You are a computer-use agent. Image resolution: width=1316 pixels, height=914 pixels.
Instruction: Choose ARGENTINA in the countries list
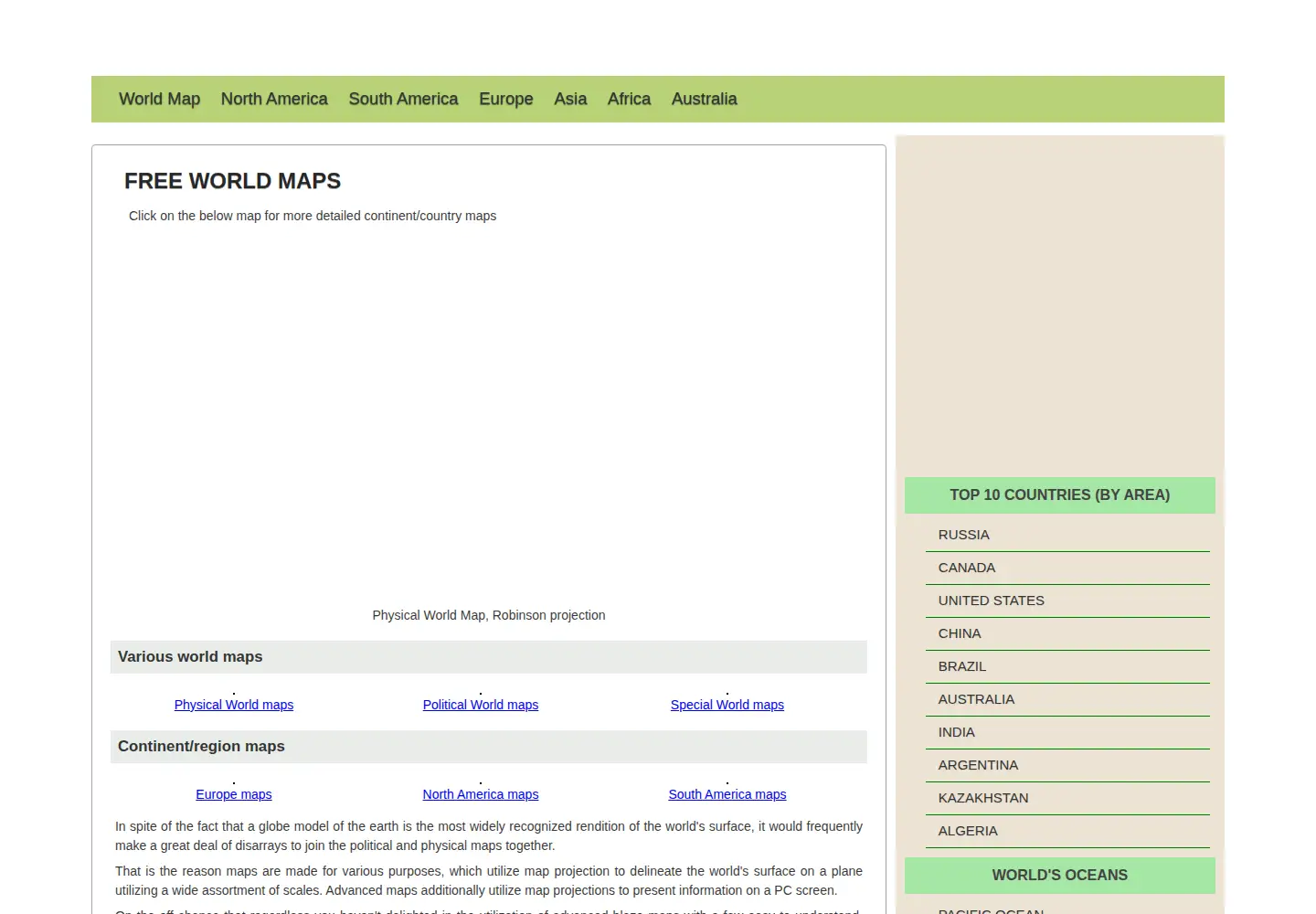point(1067,765)
